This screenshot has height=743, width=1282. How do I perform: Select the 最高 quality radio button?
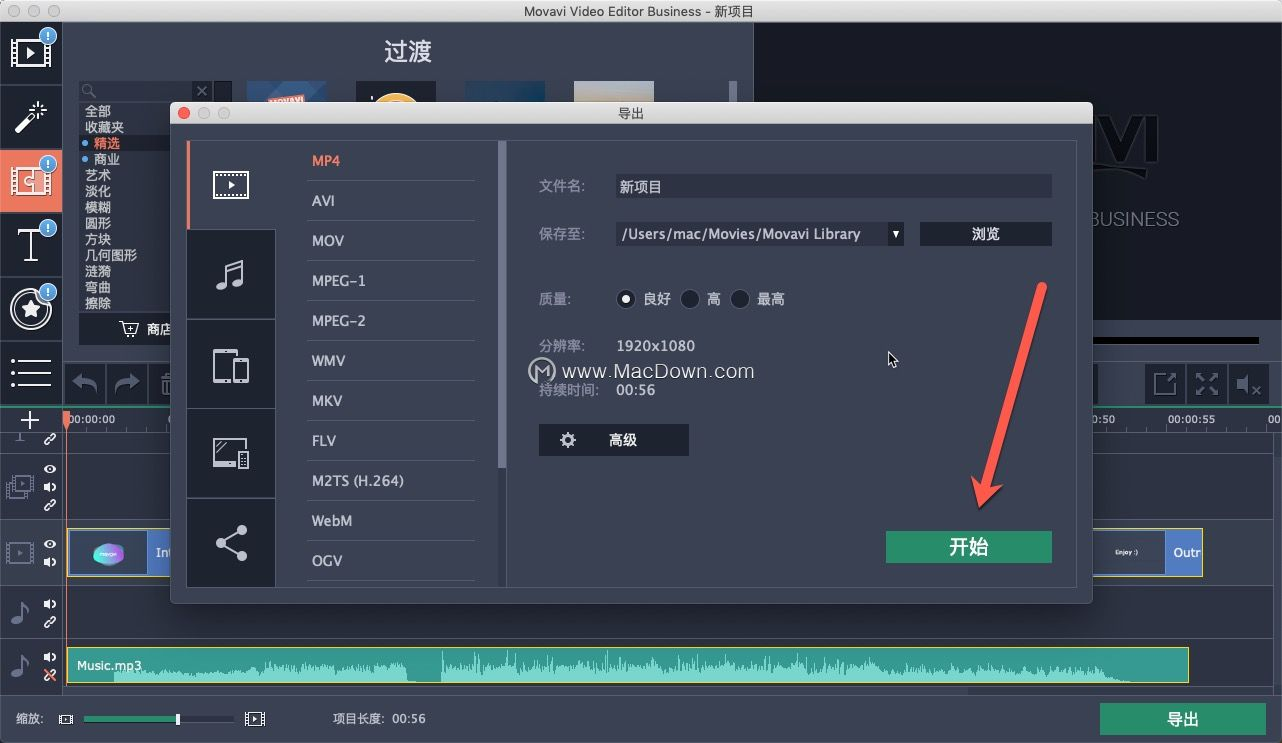[740, 299]
